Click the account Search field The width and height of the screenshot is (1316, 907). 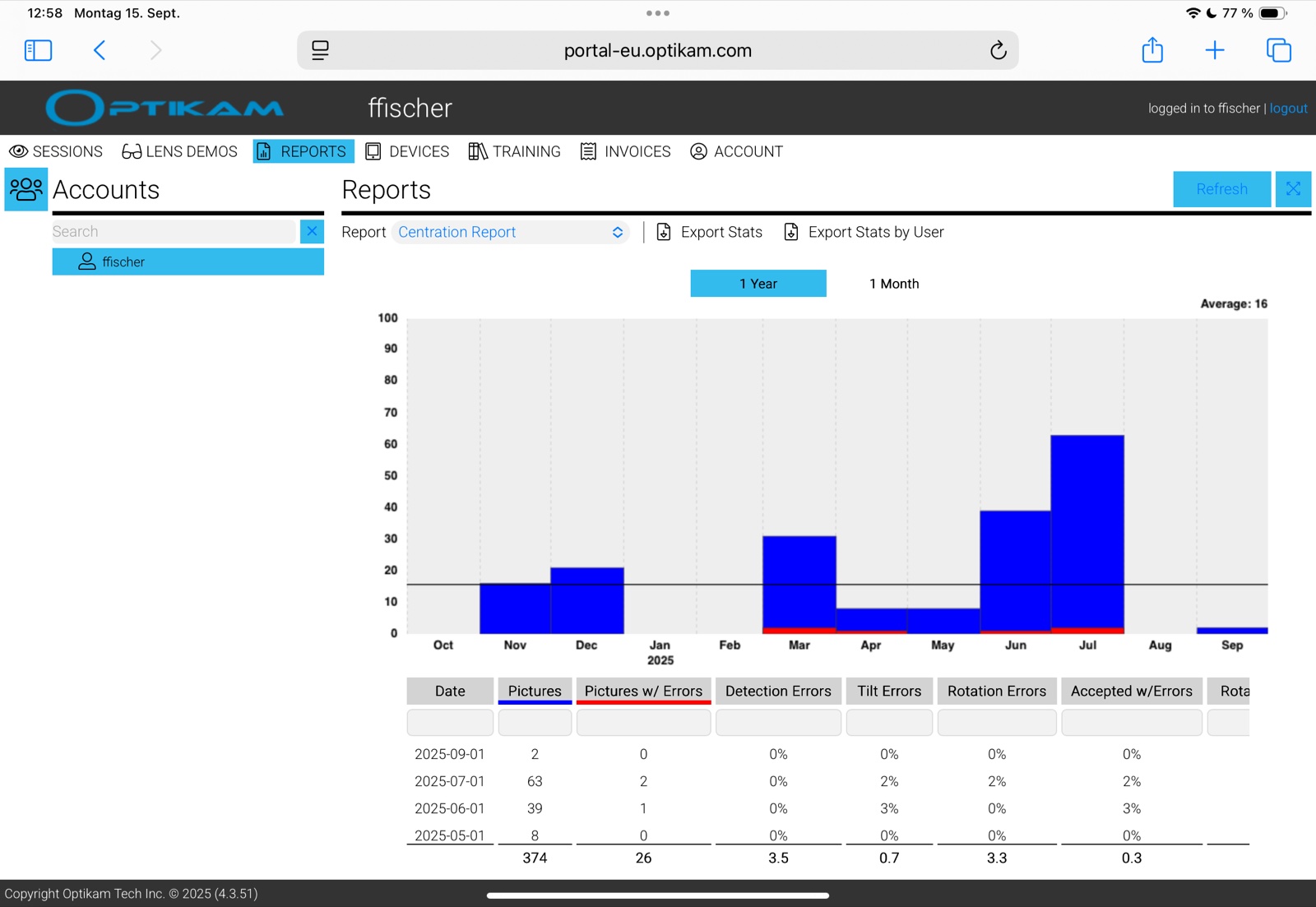coord(174,231)
